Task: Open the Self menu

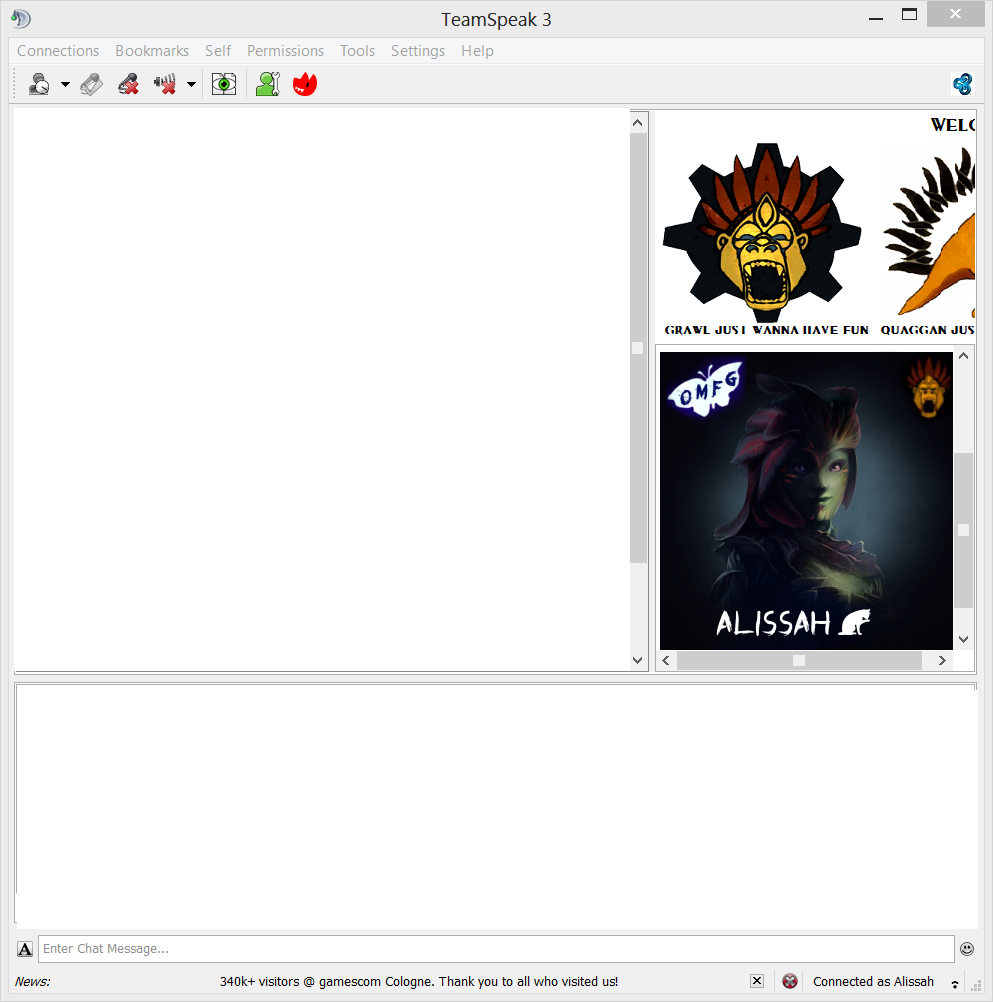Action: pos(218,51)
